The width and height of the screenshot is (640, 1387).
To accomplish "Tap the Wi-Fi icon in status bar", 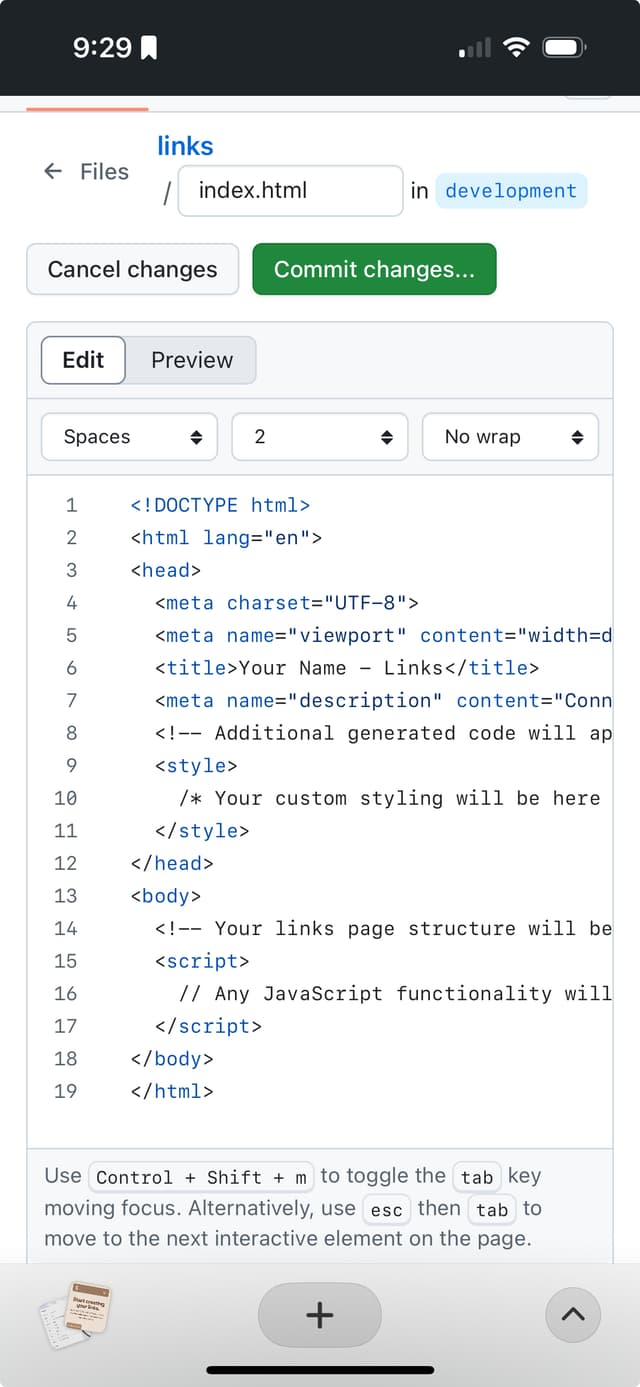I will (x=516, y=47).
